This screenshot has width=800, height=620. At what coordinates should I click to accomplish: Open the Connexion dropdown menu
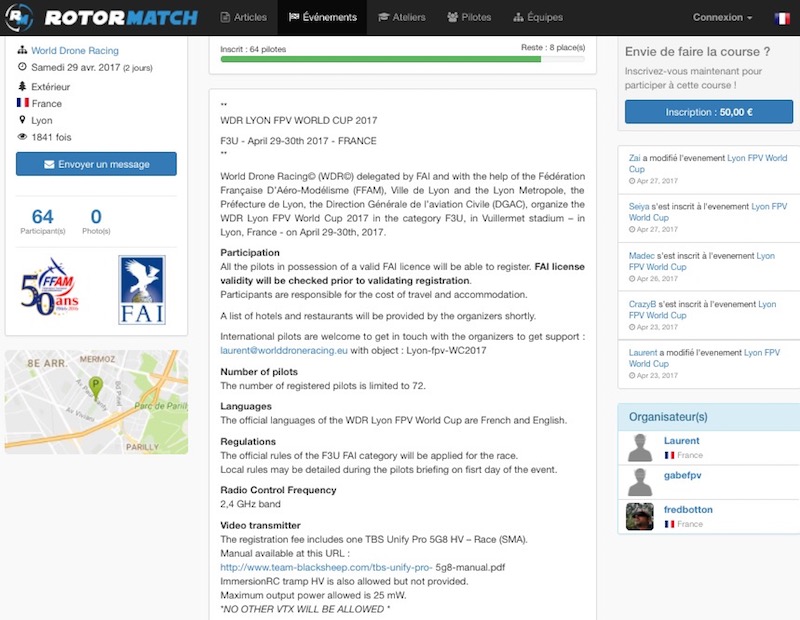(722, 18)
